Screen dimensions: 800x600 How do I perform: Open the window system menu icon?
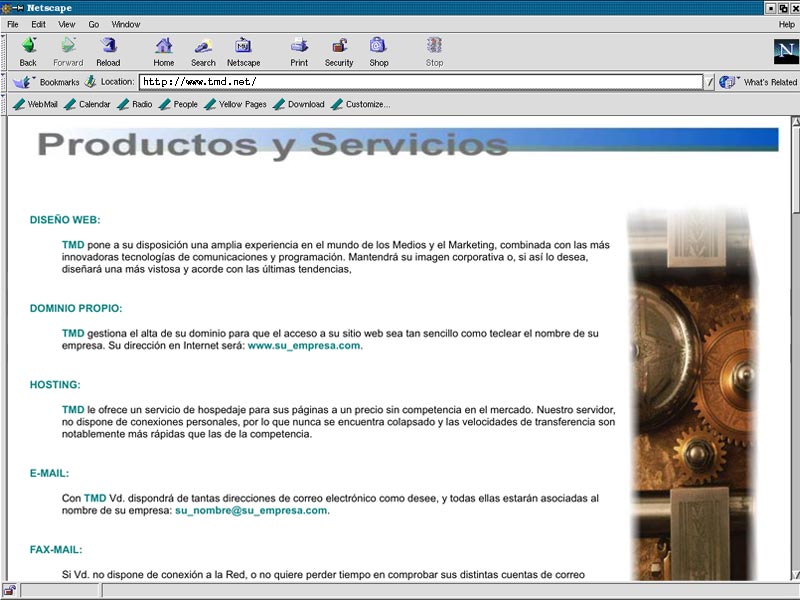point(7,8)
